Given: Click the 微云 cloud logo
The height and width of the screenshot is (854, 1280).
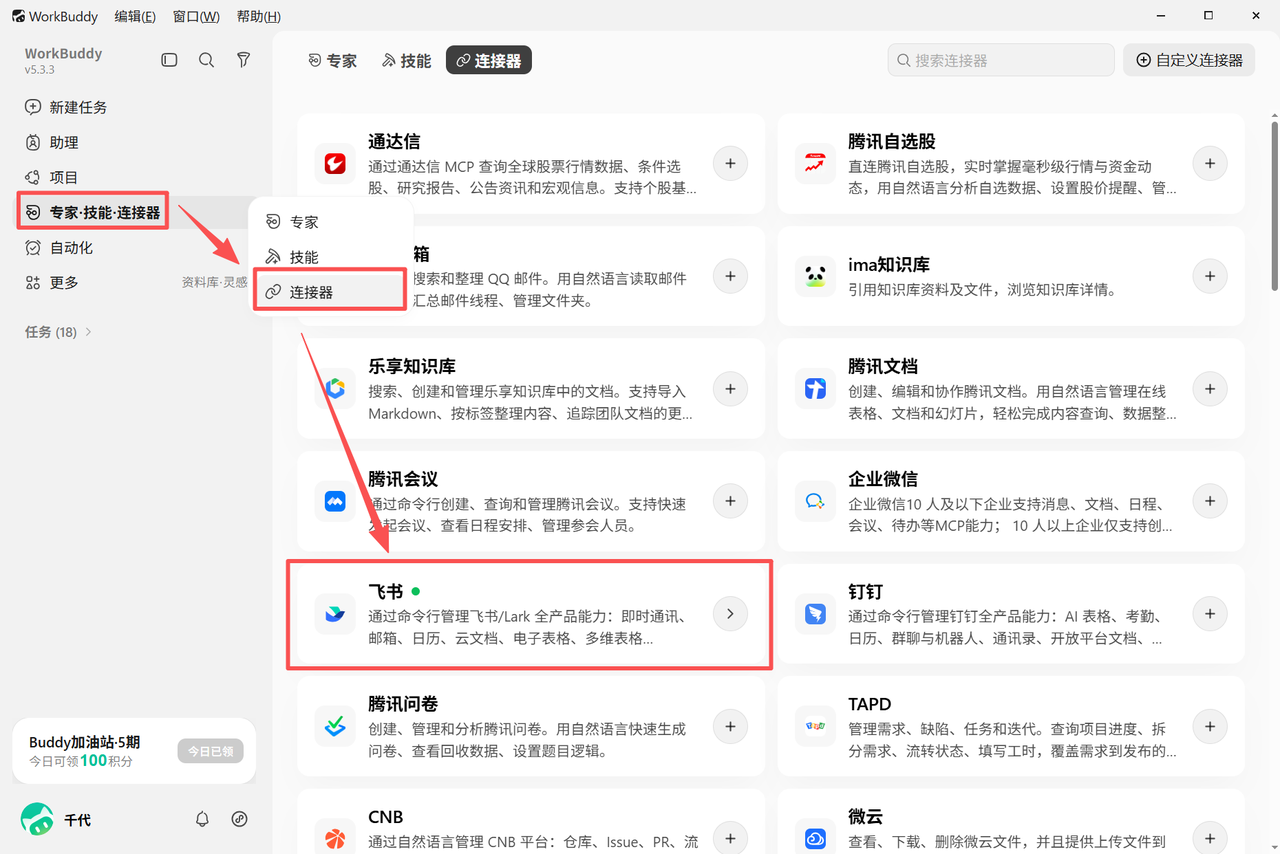Looking at the screenshot, I should tap(815, 838).
